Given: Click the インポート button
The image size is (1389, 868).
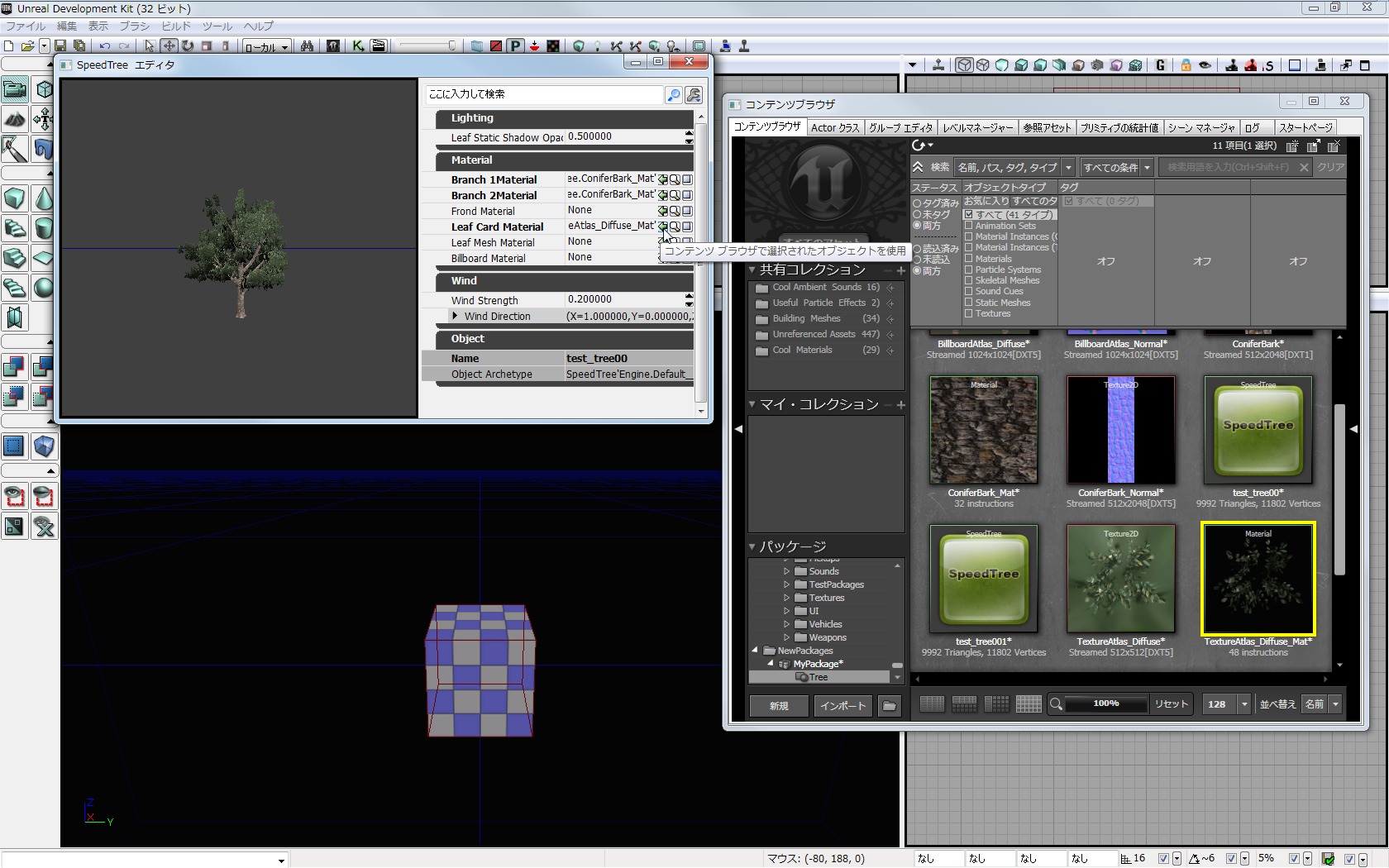Looking at the screenshot, I should (x=842, y=706).
